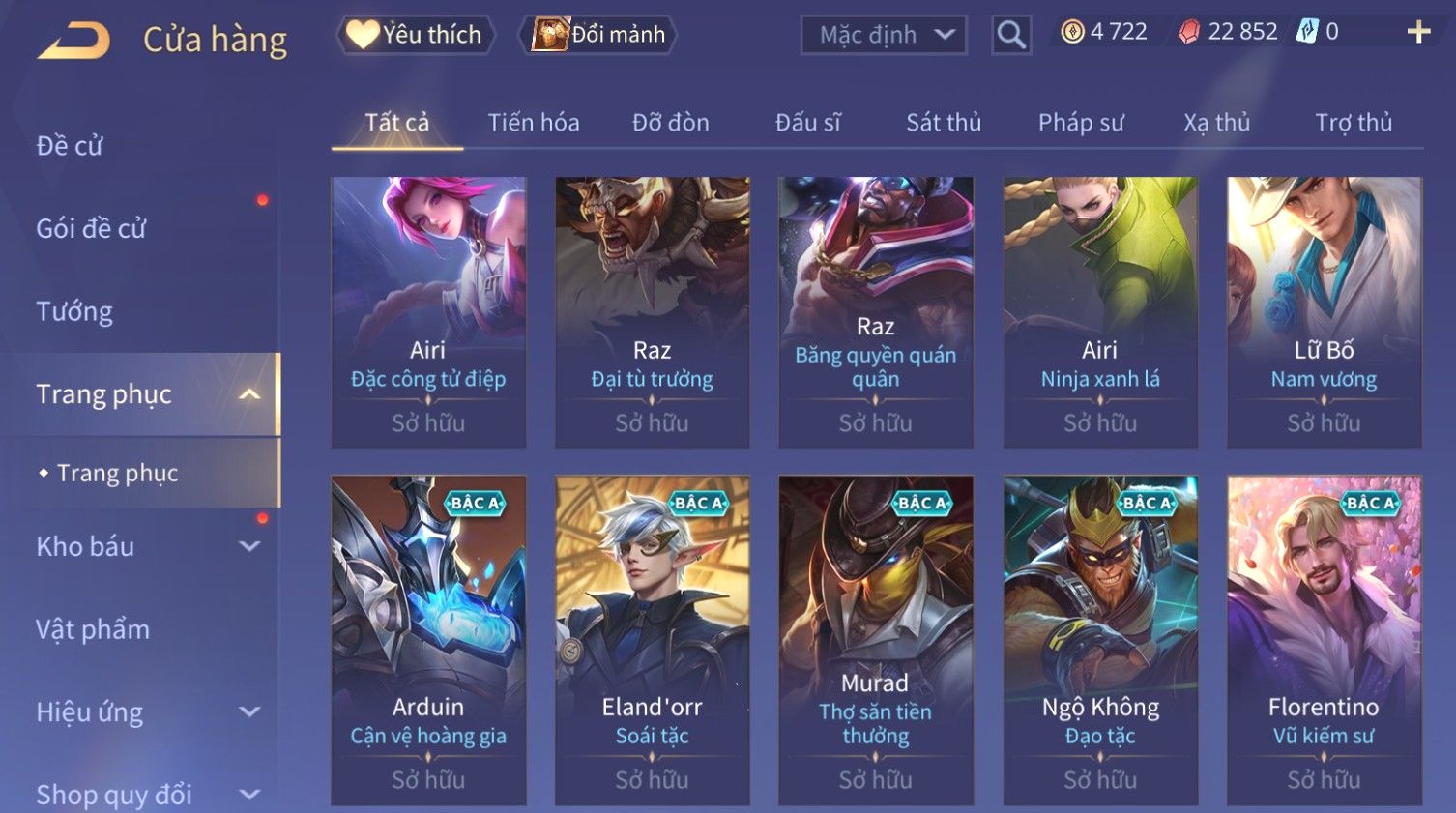The width and height of the screenshot is (1456, 813).
Task: Switch to the Pháp sư tab
Action: pos(1081,123)
